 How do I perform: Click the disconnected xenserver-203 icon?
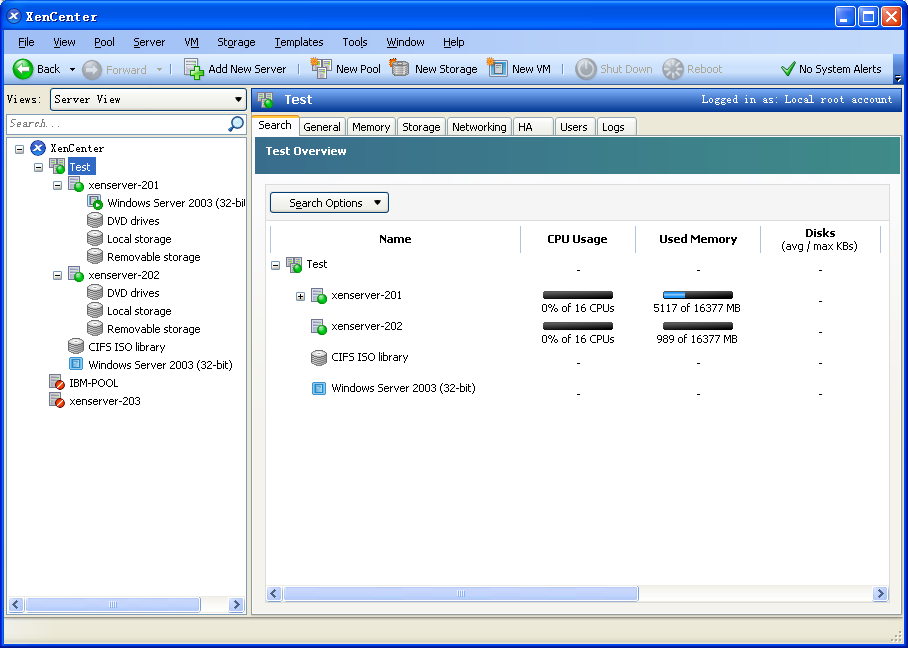click(x=57, y=400)
